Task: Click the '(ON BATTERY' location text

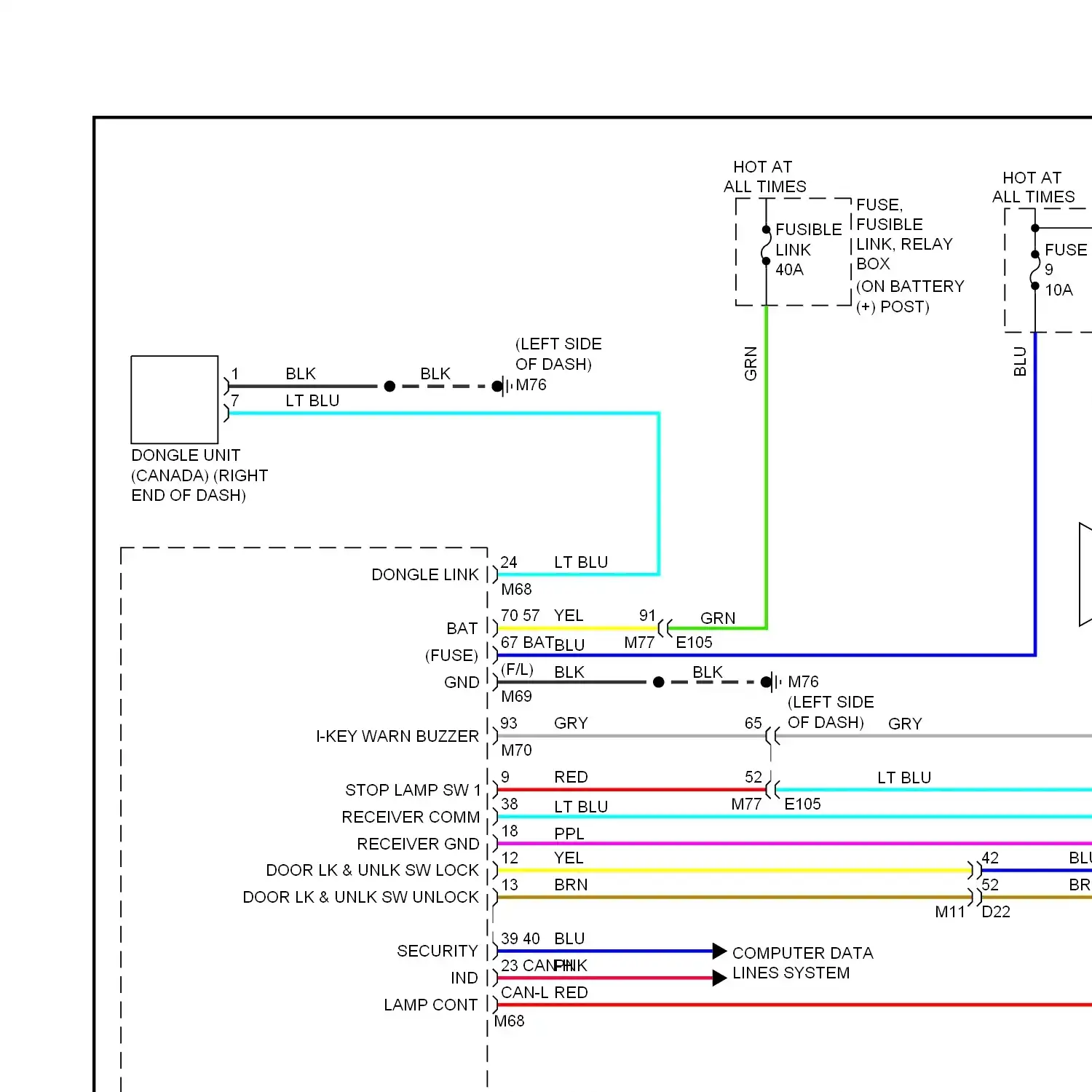Action: (910, 287)
